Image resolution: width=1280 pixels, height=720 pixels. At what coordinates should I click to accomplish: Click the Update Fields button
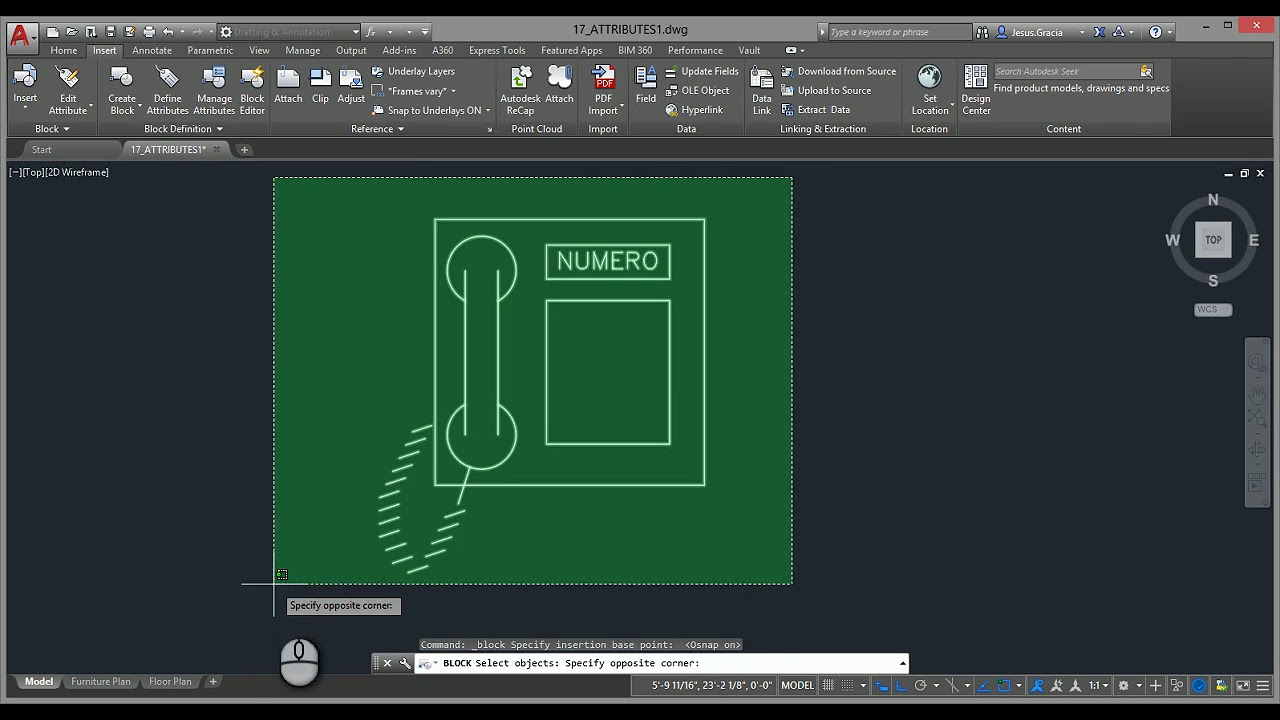[701, 71]
